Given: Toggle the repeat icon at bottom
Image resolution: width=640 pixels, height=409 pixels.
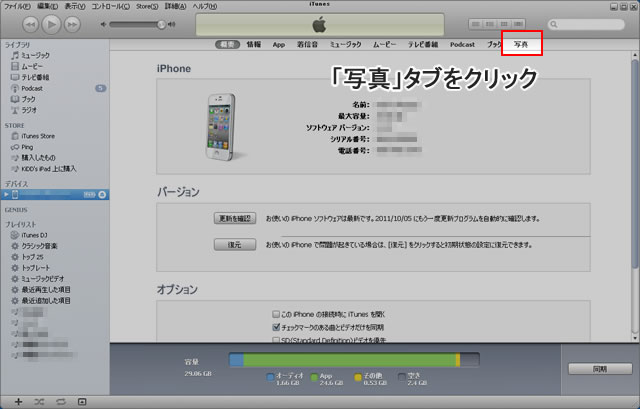Looking at the screenshot, I should click(x=61, y=402).
